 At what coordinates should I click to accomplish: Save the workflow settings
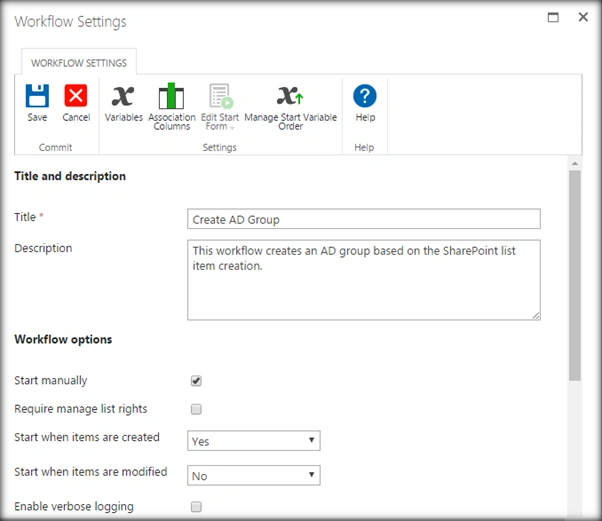(x=37, y=103)
